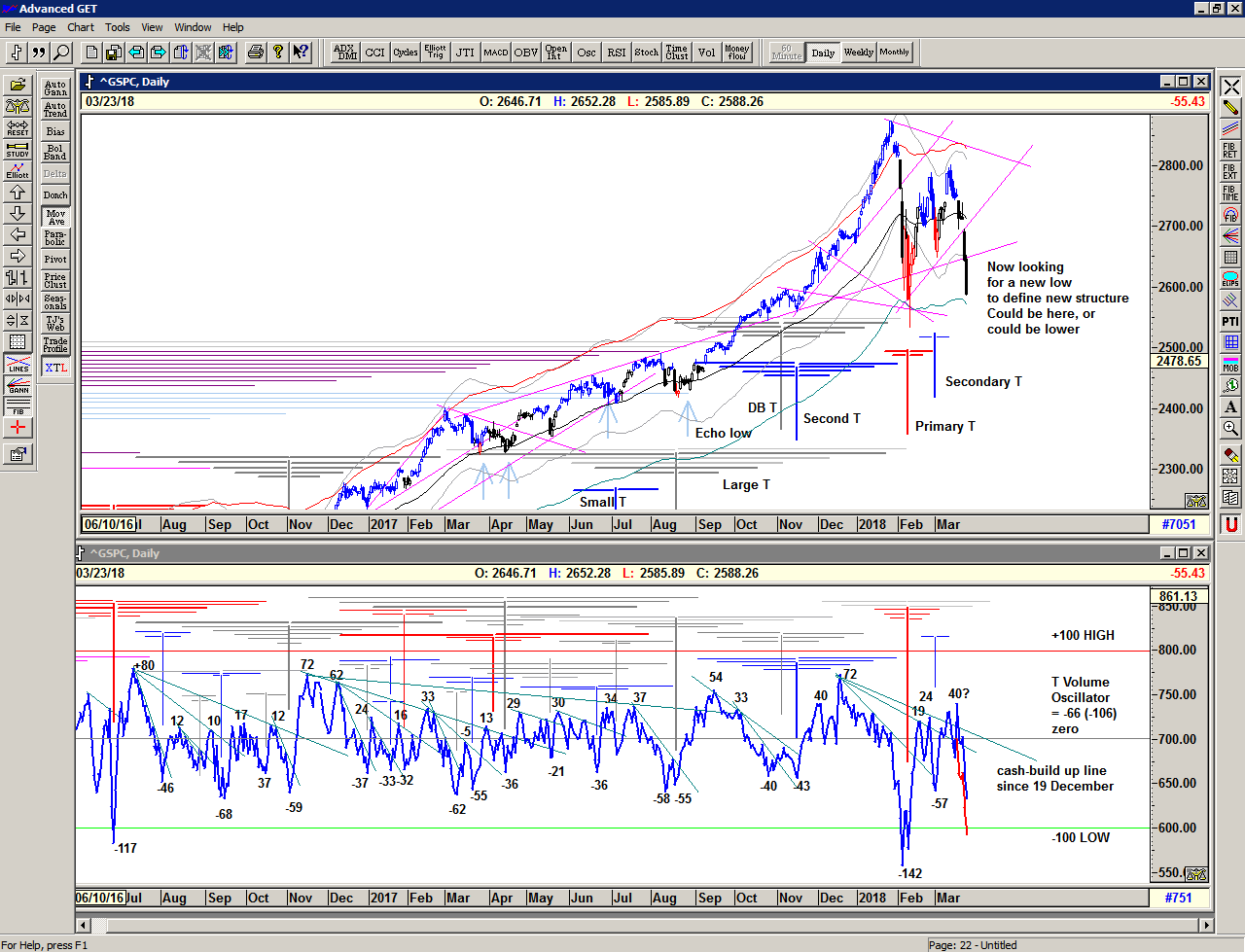Enable the Bol Band study

pos(55,153)
